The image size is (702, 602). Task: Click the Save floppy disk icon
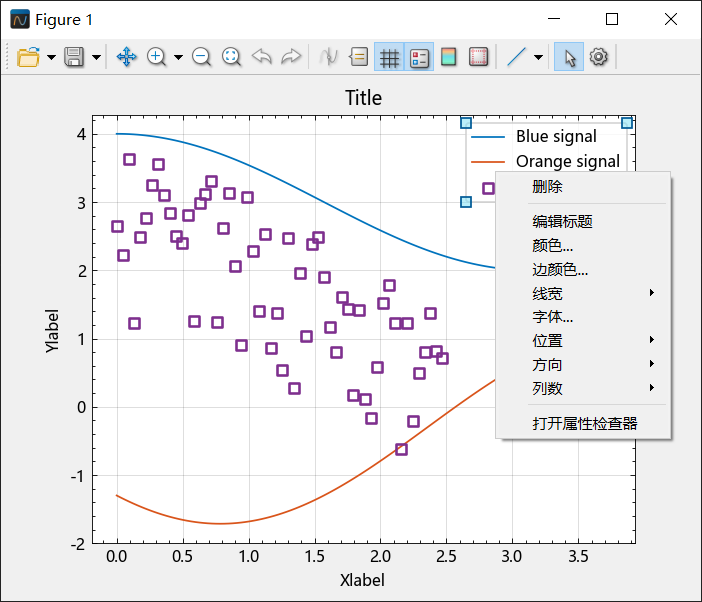point(74,57)
